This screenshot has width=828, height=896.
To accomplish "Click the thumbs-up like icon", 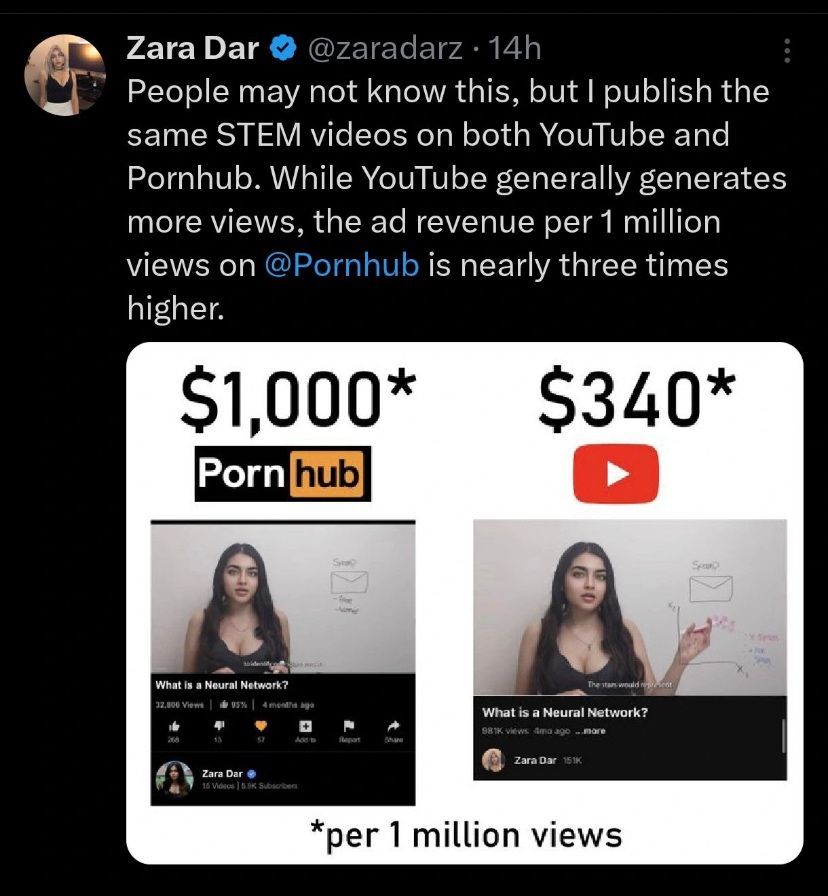I will [174, 726].
